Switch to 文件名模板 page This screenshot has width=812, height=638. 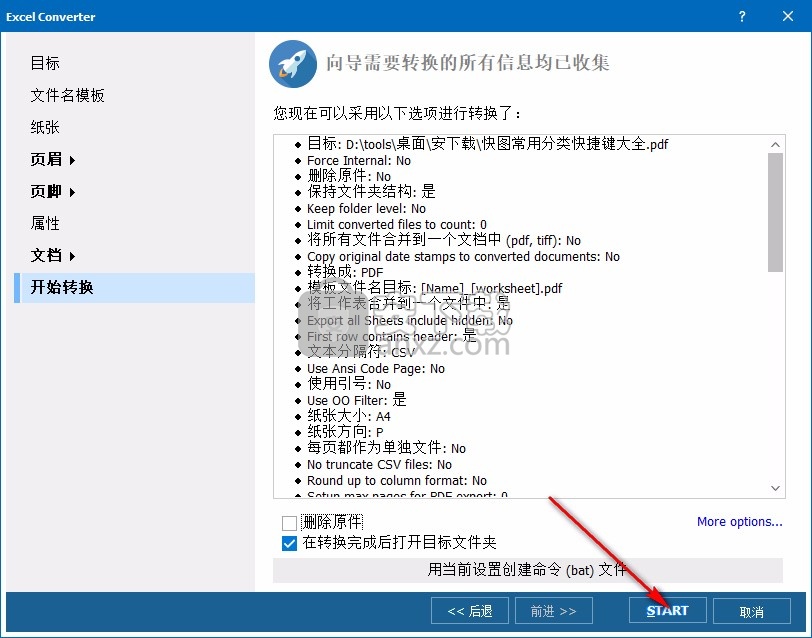[x=67, y=95]
